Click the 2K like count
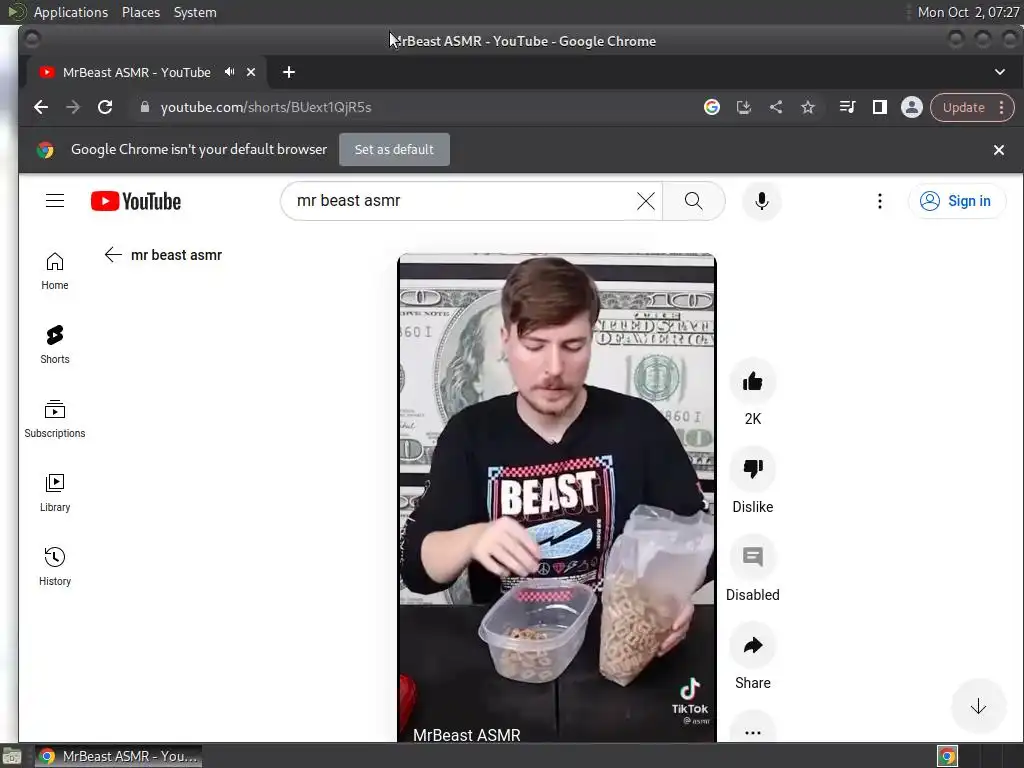The width and height of the screenshot is (1024, 768). (x=752, y=419)
